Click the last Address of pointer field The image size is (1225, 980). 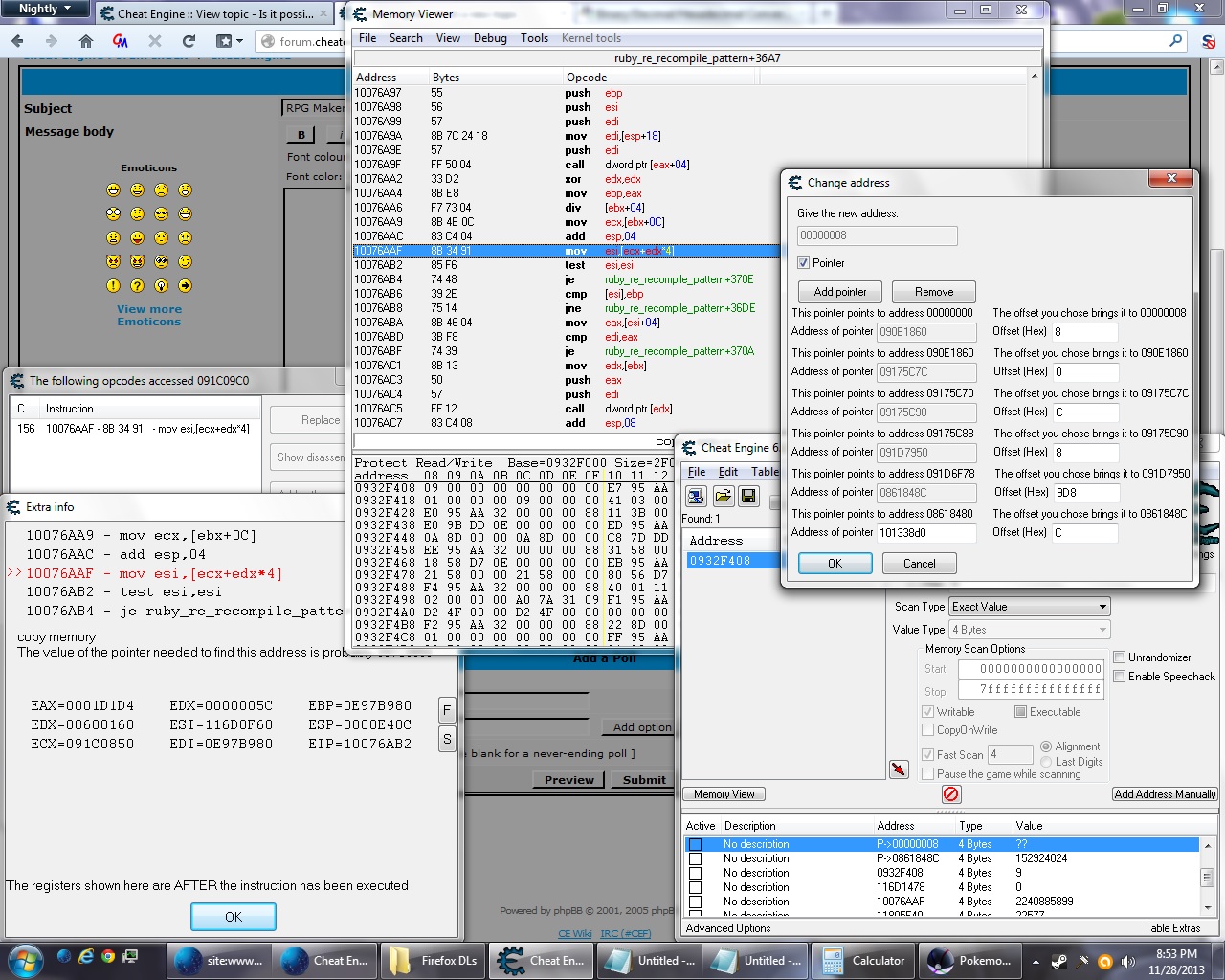pos(925,533)
